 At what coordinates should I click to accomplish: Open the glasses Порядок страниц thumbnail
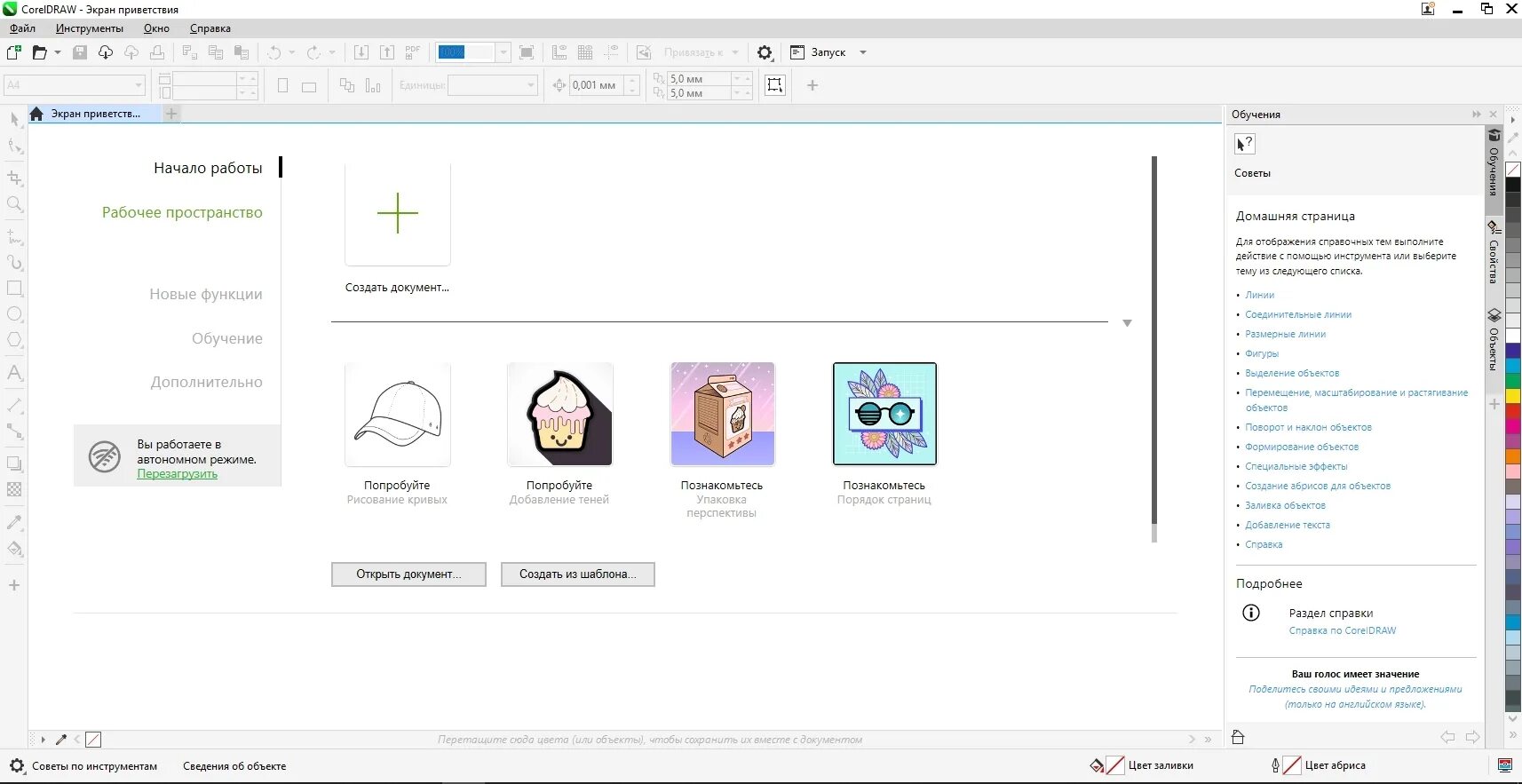click(x=884, y=414)
